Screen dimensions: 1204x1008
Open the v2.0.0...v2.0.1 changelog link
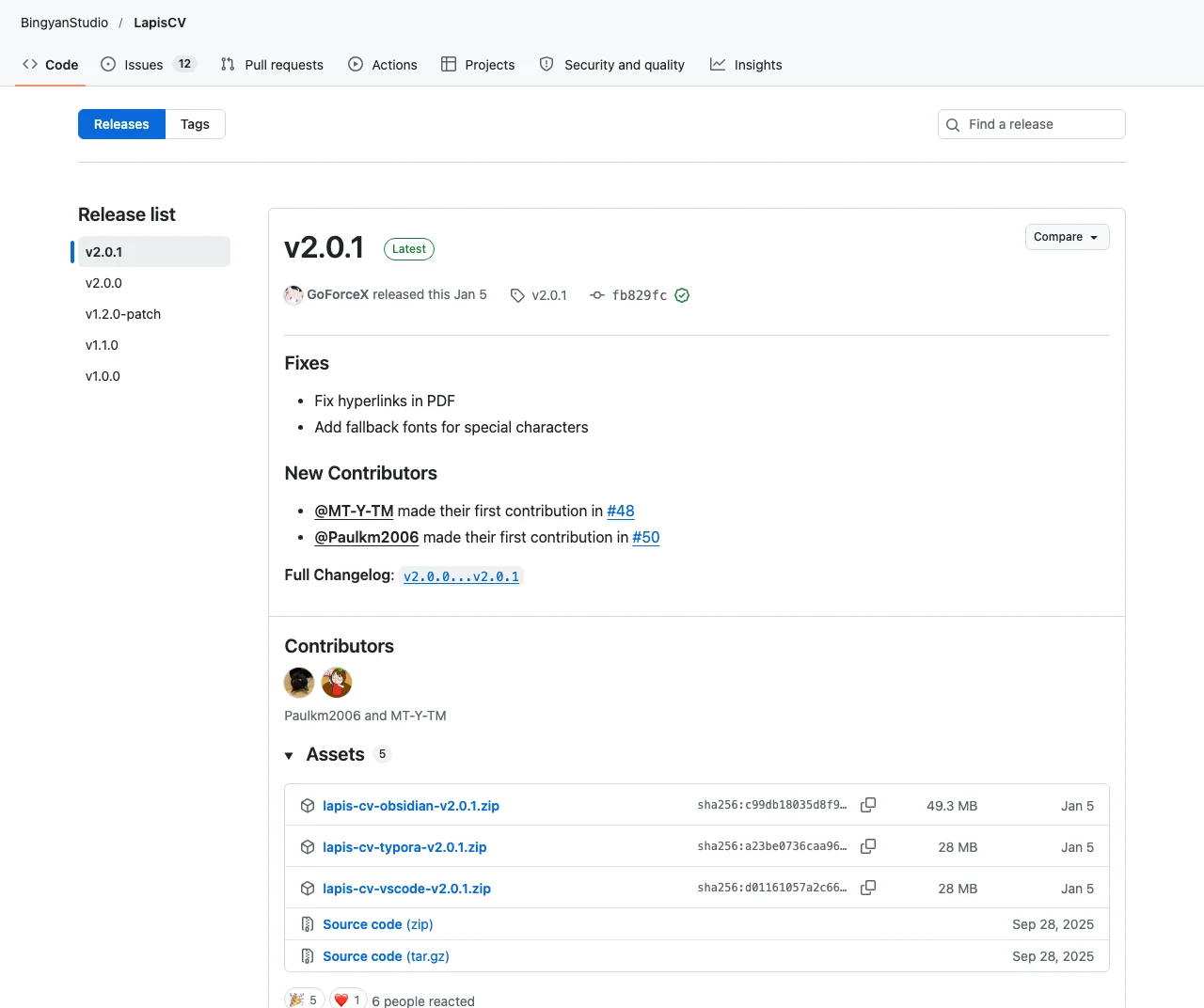461,576
